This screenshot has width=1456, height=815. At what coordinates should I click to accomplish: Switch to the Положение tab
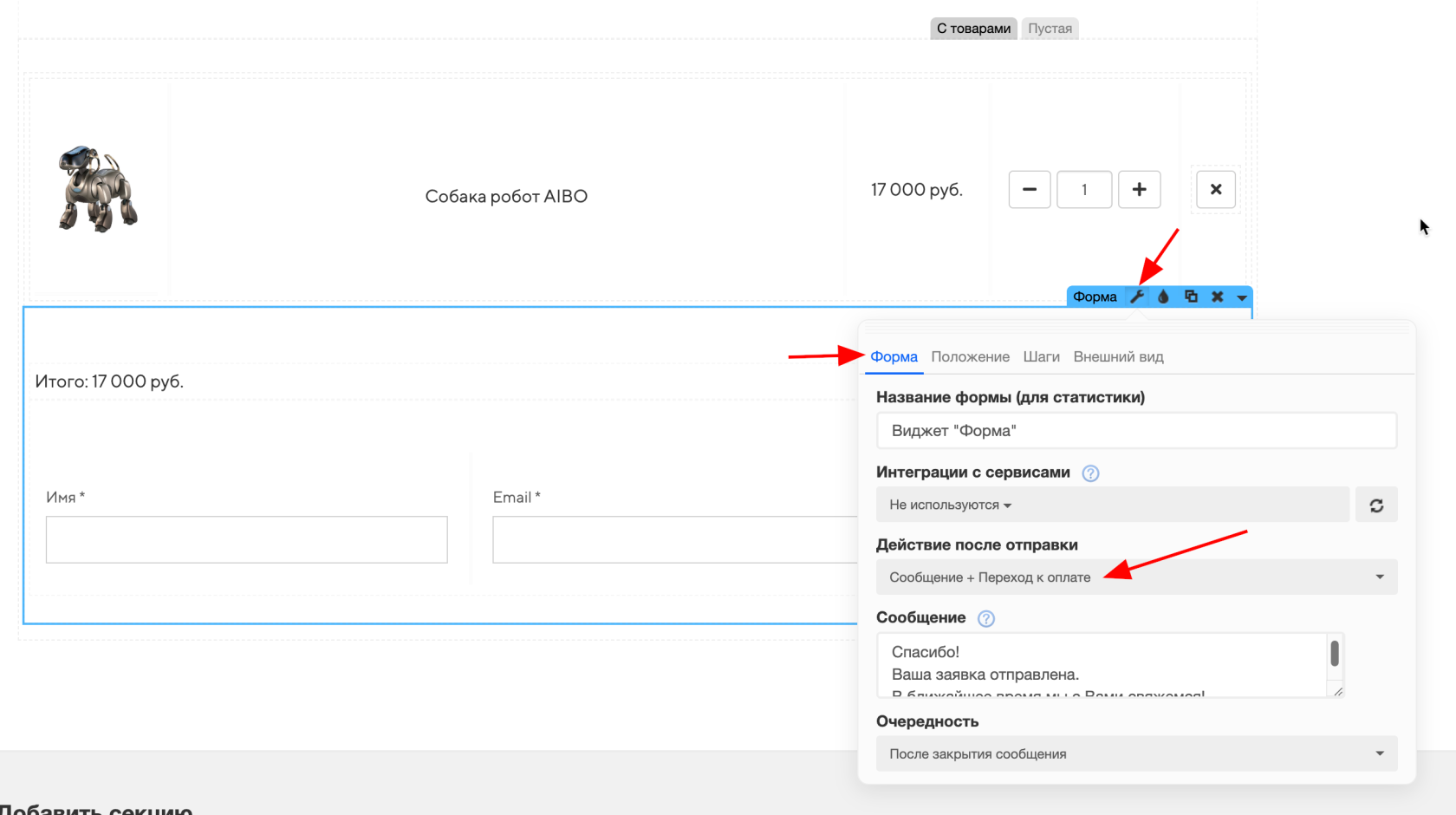pyautogui.click(x=970, y=357)
